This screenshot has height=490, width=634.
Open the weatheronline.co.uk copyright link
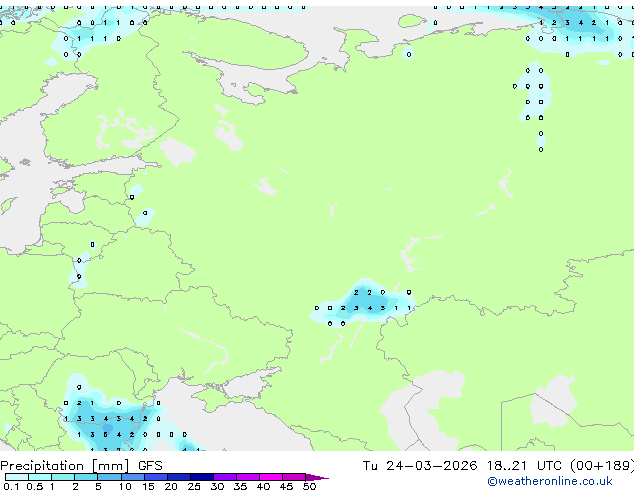click(550, 481)
